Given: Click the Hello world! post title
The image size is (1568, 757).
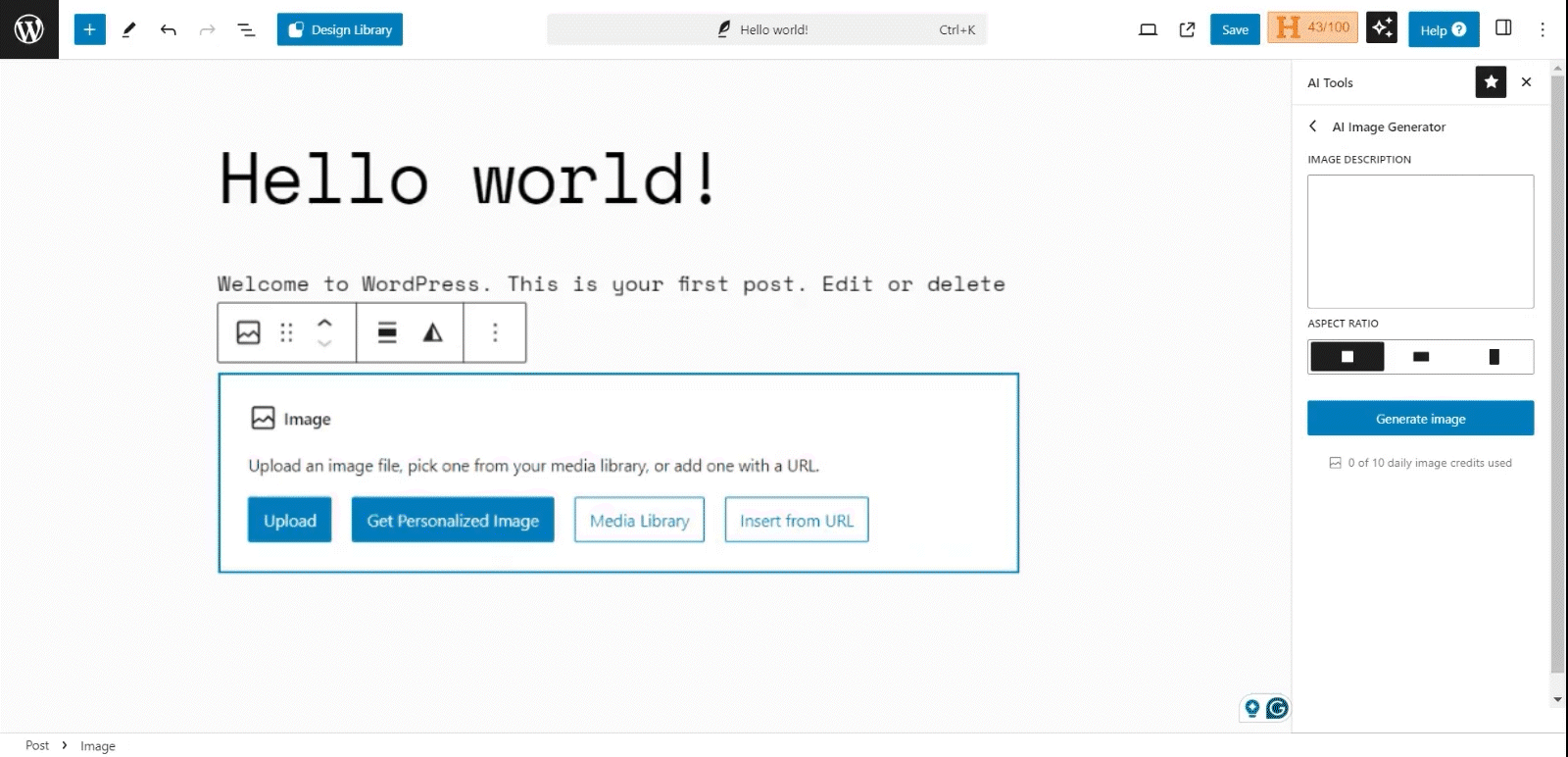Looking at the screenshot, I should (x=468, y=179).
